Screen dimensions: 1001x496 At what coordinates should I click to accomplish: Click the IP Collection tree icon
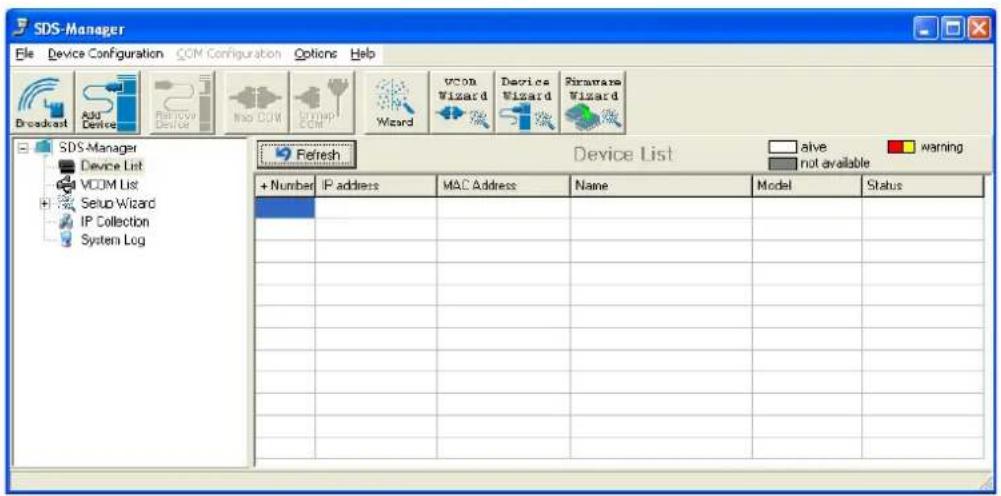point(67,222)
